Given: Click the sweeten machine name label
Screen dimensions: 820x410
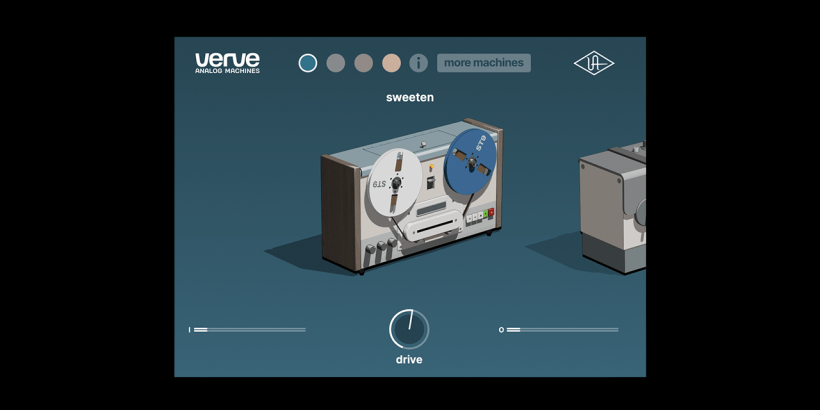Looking at the screenshot, I should pyautogui.click(x=410, y=97).
